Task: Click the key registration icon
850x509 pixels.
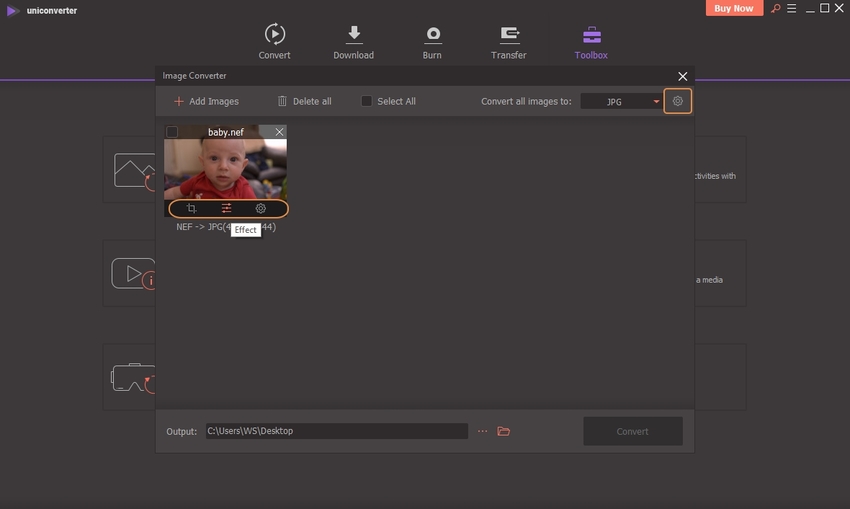Action: pyautogui.click(x=774, y=9)
